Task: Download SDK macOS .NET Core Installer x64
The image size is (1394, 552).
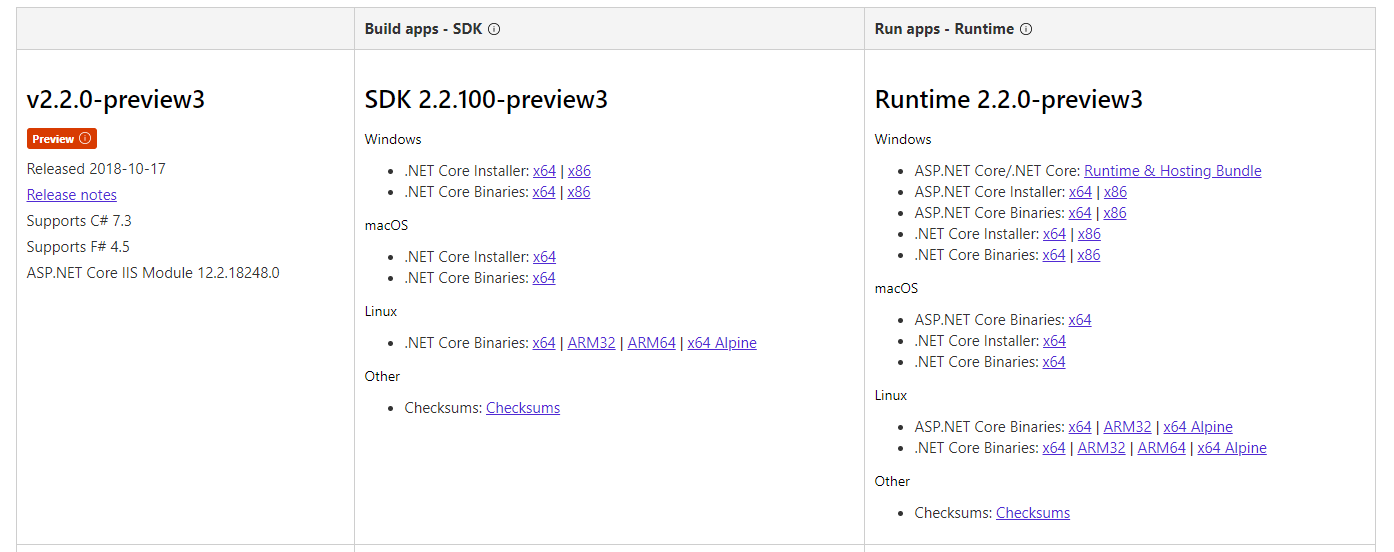Action: pyautogui.click(x=544, y=257)
